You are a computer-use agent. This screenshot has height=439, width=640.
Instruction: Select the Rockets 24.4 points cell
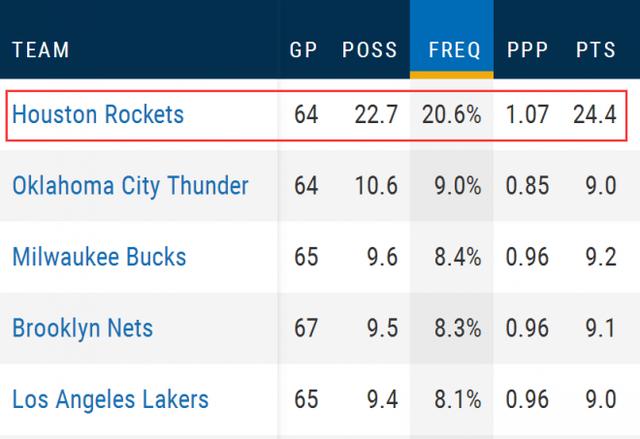pyautogui.click(x=595, y=114)
